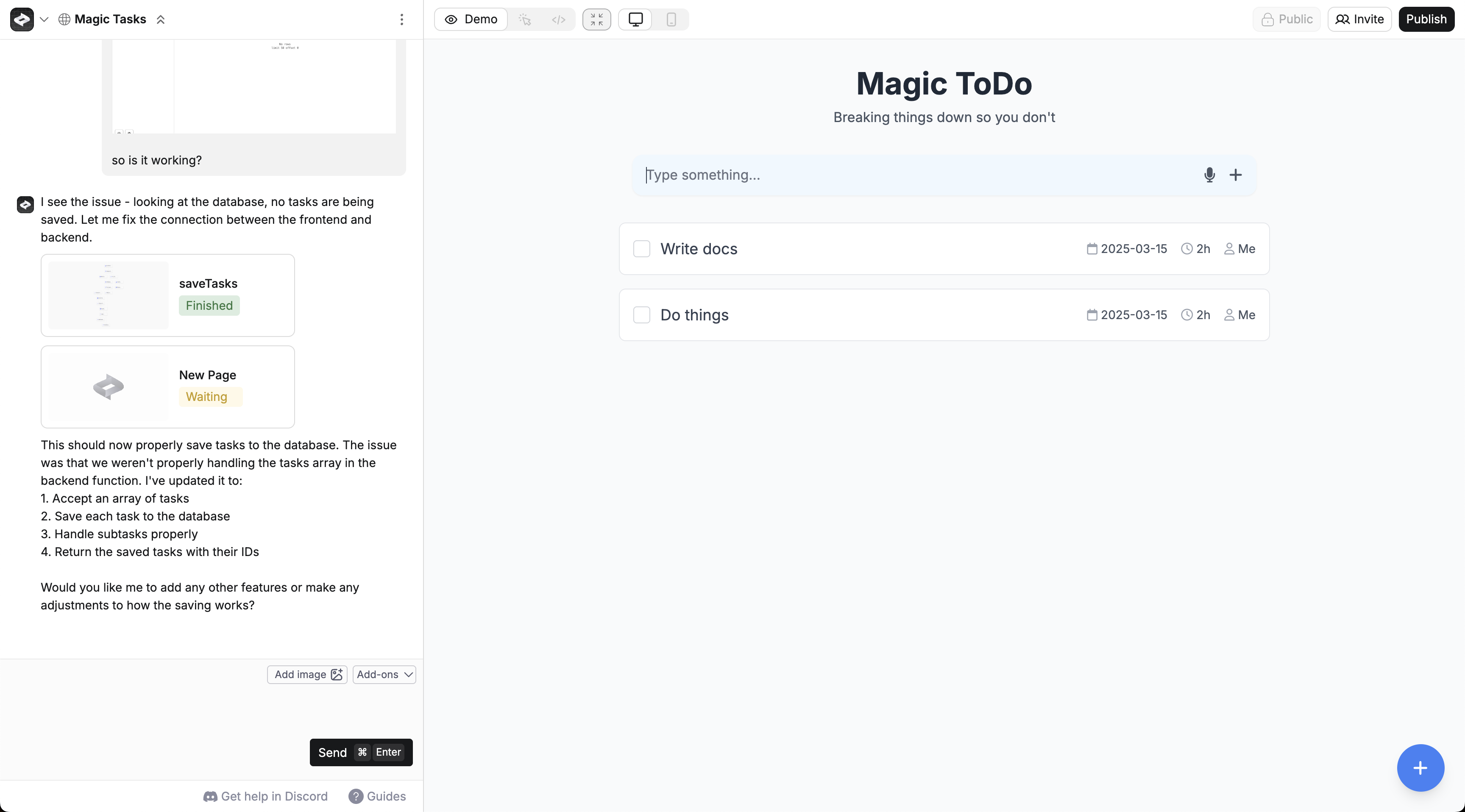This screenshot has height=812, width=1465.
Task: Click the Public visibility button
Action: (x=1287, y=19)
